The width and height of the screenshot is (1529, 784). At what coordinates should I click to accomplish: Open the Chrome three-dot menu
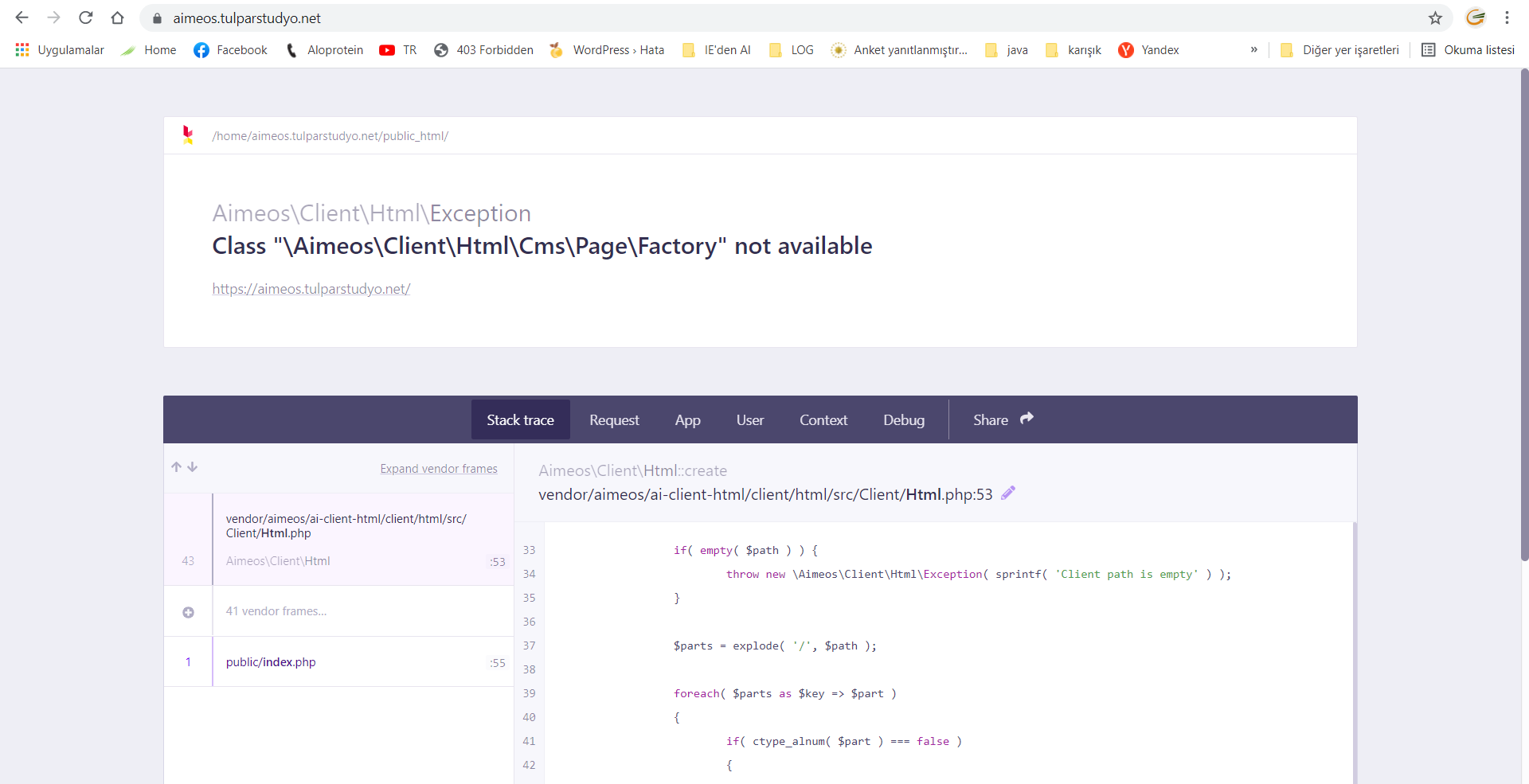[x=1507, y=18]
